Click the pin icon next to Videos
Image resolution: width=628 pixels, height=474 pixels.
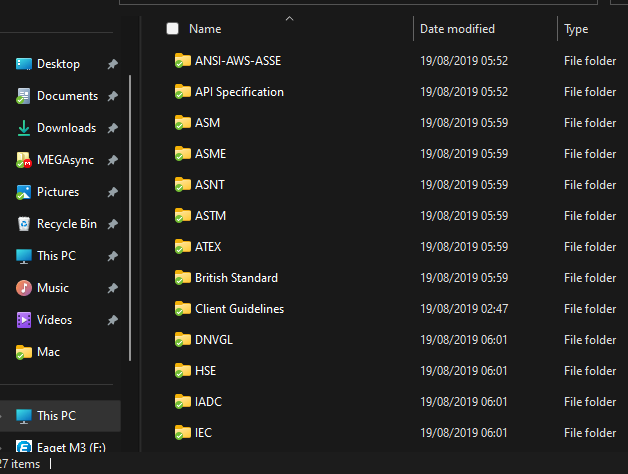tap(113, 320)
